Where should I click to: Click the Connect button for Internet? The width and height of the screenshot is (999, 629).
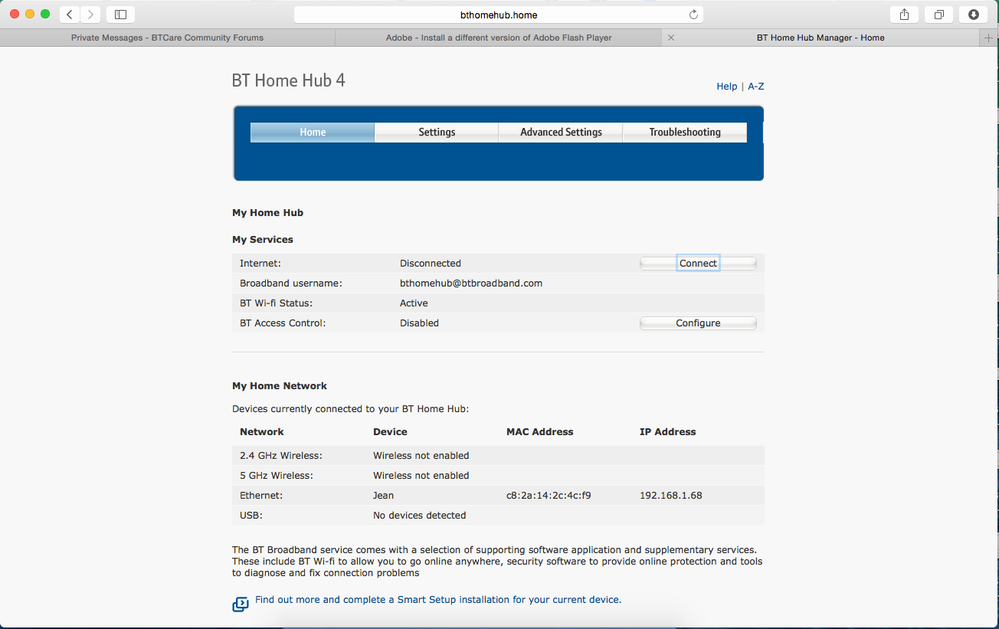point(698,263)
